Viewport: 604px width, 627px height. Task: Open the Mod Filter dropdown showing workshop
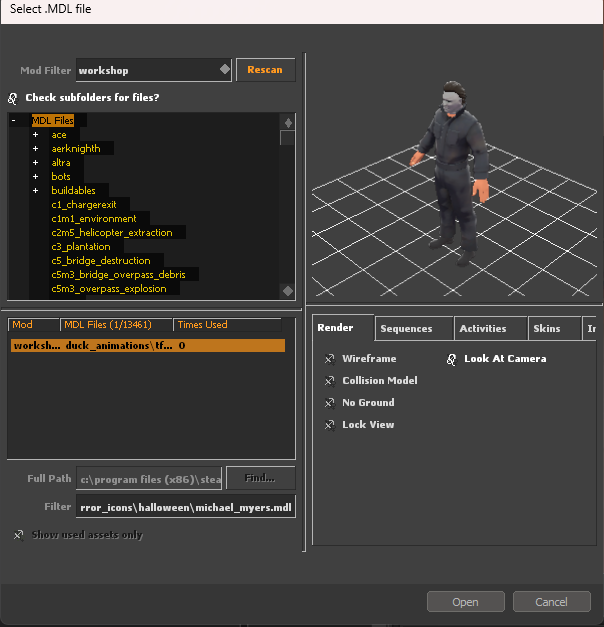[x=154, y=70]
